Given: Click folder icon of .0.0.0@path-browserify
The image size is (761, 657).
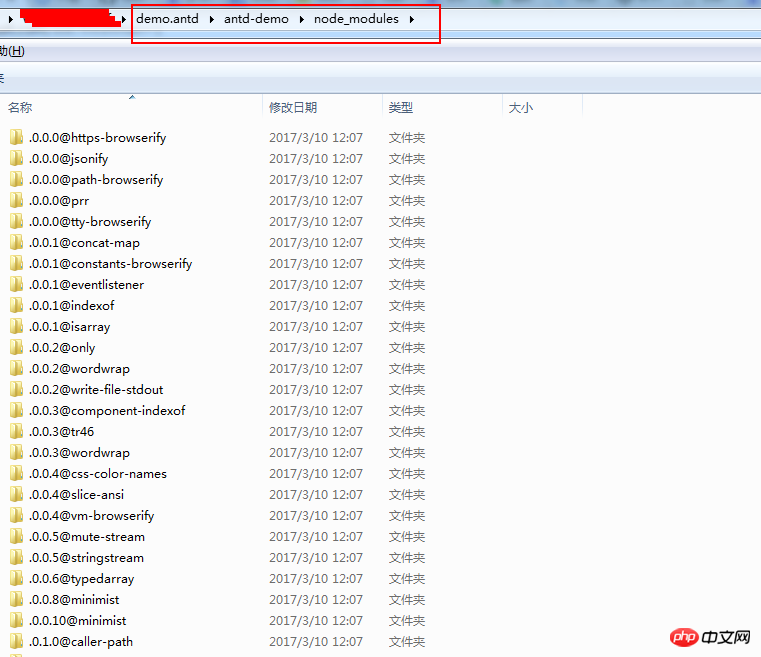Looking at the screenshot, I should tap(16, 180).
